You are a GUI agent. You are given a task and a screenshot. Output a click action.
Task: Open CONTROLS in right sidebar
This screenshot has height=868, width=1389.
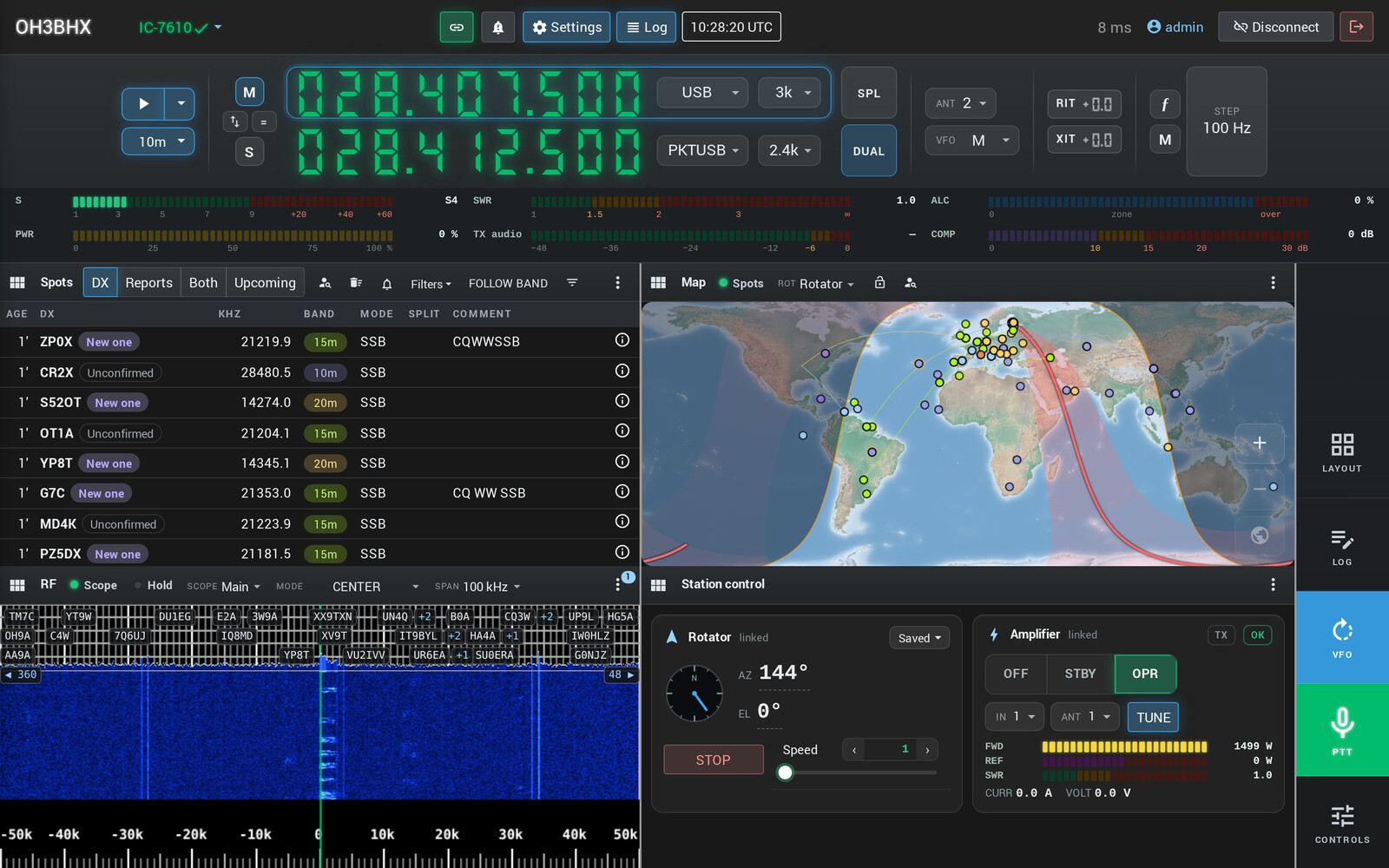(1342, 824)
